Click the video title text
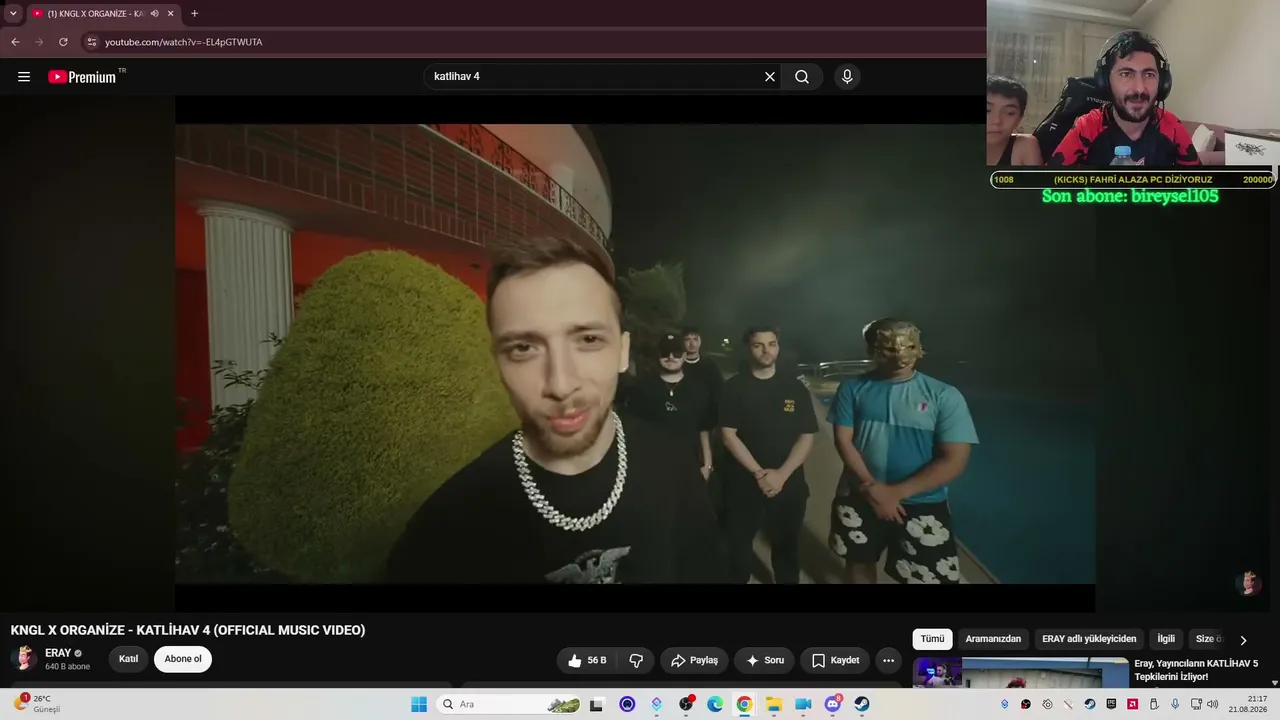Image resolution: width=1280 pixels, height=720 pixels. tap(188, 630)
